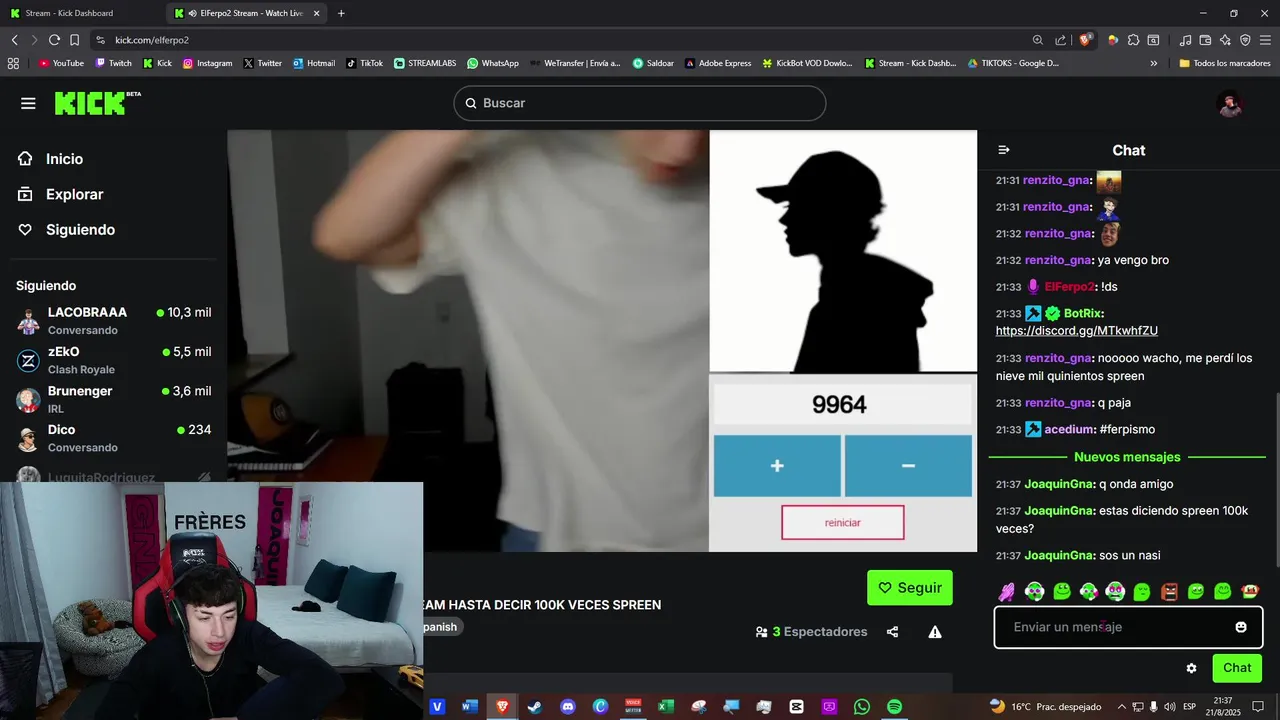
Task: Insert the orange angry square-face emote
Action: click(1169, 592)
